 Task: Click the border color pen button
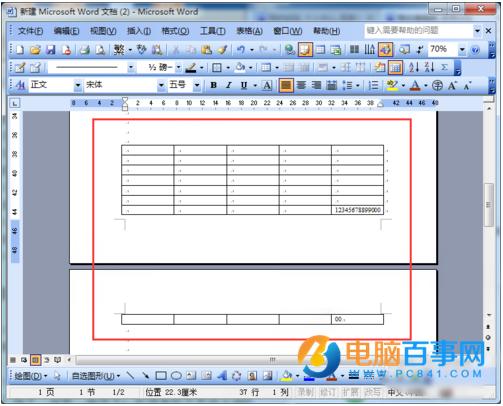[x=191, y=68]
